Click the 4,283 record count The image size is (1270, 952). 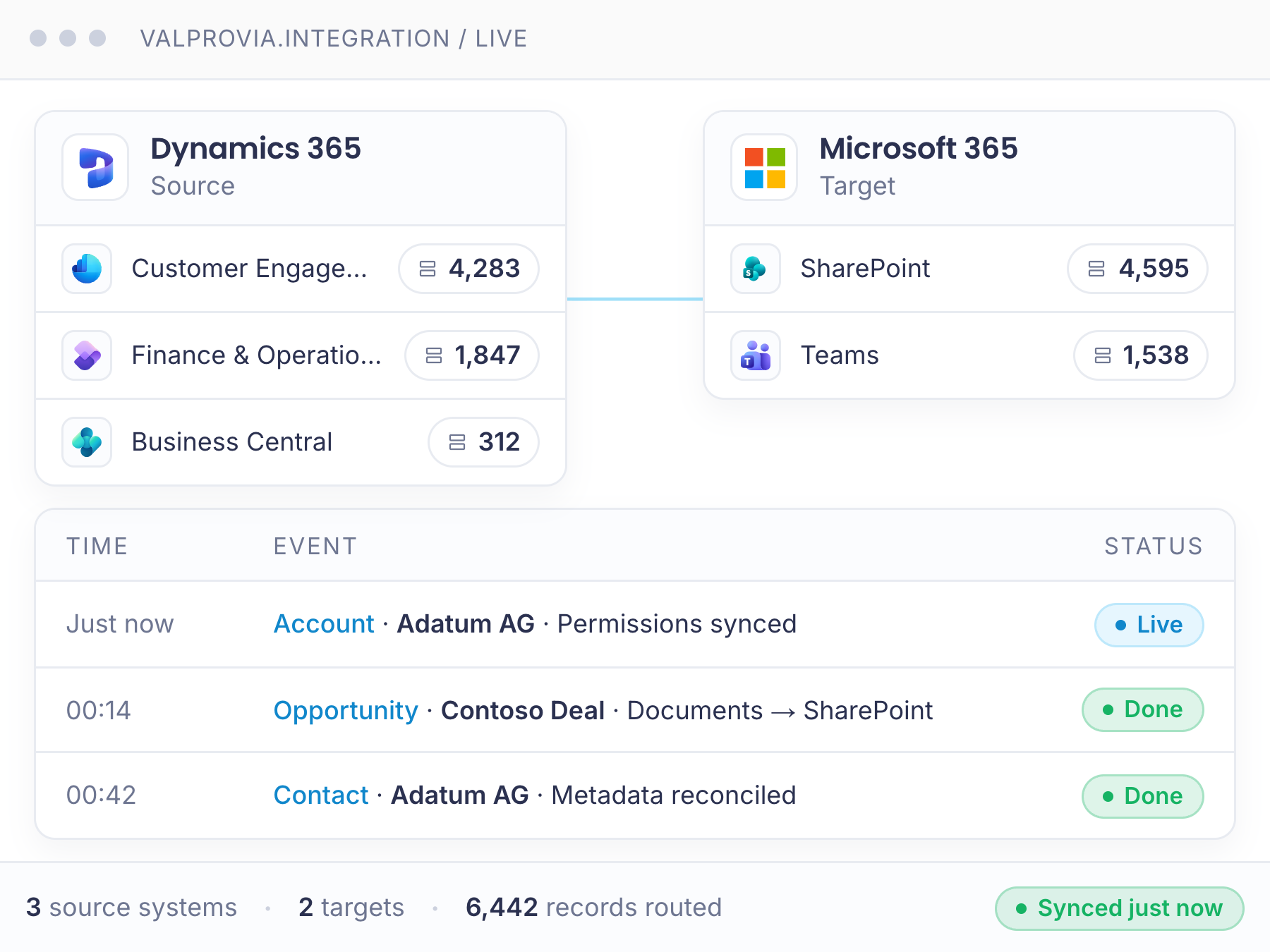pyautogui.click(x=485, y=269)
